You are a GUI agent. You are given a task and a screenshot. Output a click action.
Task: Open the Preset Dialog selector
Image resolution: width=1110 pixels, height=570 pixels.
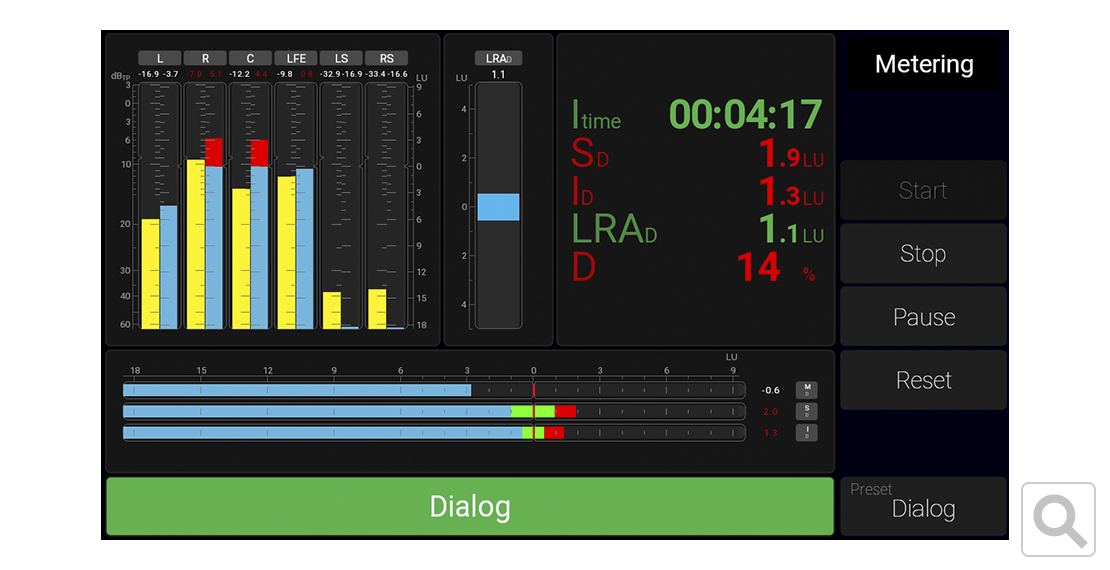923,506
